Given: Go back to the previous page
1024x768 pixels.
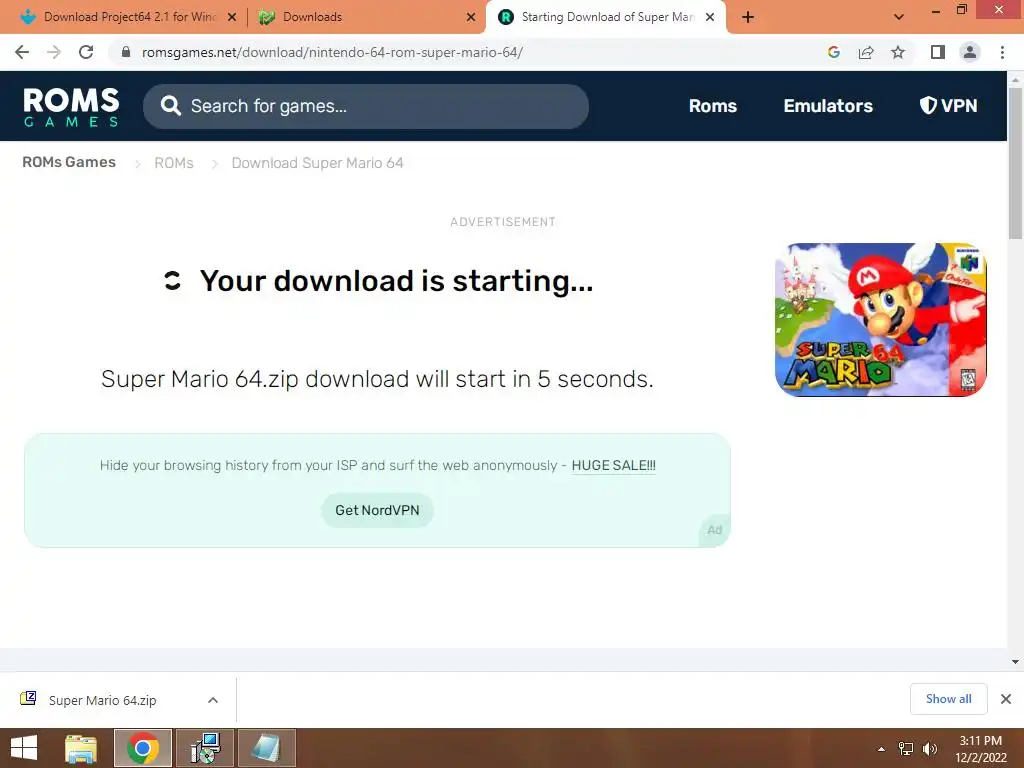Looking at the screenshot, I should (22, 52).
